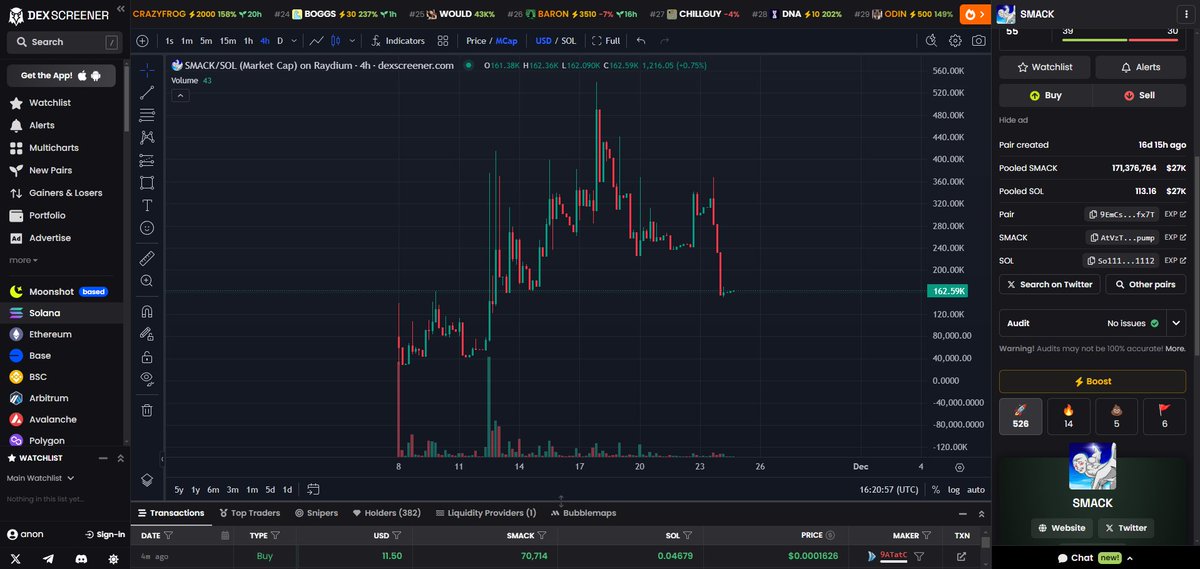Image resolution: width=1200 pixels, height=569 pixels.
Task: Choose the candlestick chart style icon
Action: tap(336, 41)
